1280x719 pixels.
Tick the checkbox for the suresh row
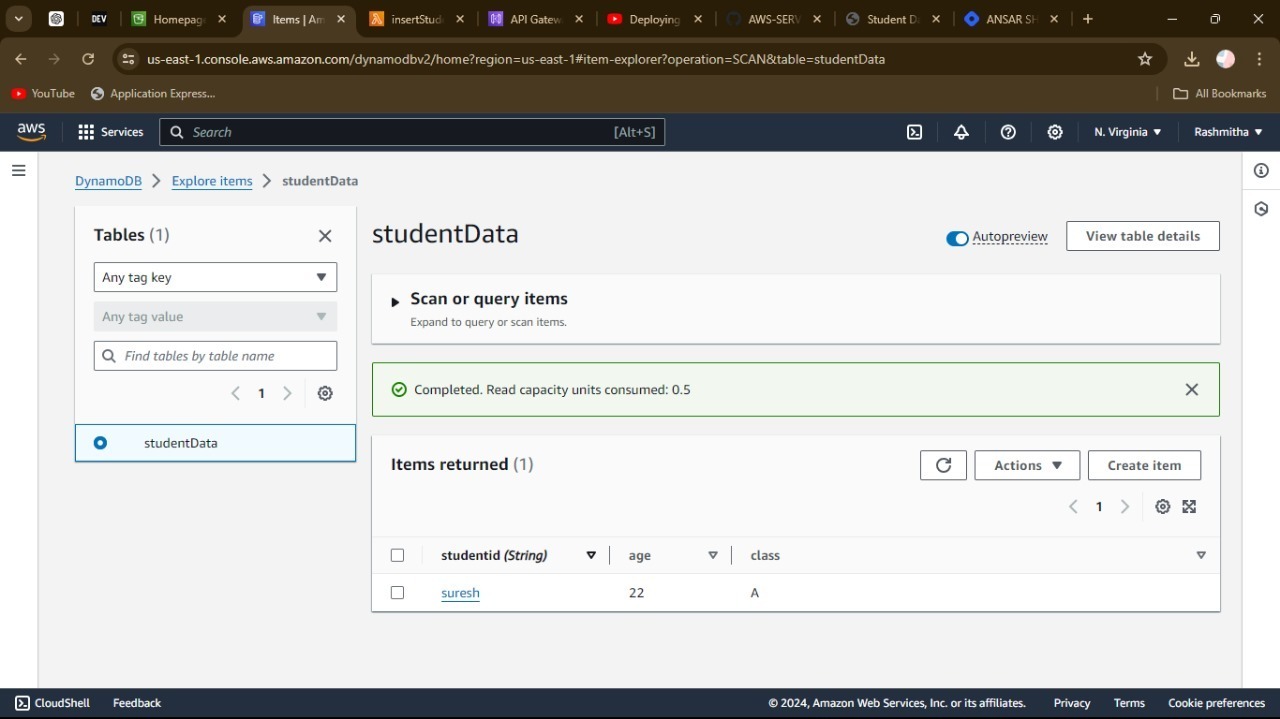tap(397, 593)
